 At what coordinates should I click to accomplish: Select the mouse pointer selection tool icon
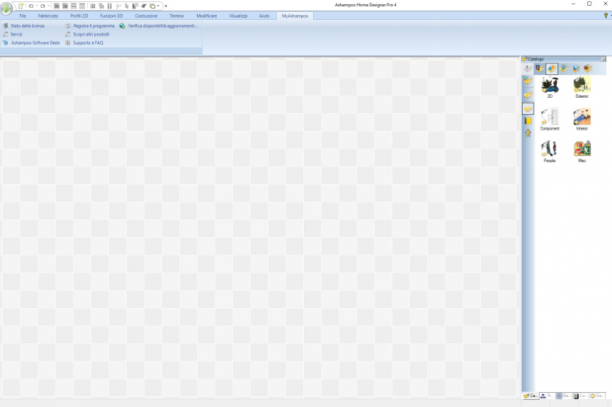(126, 6)
